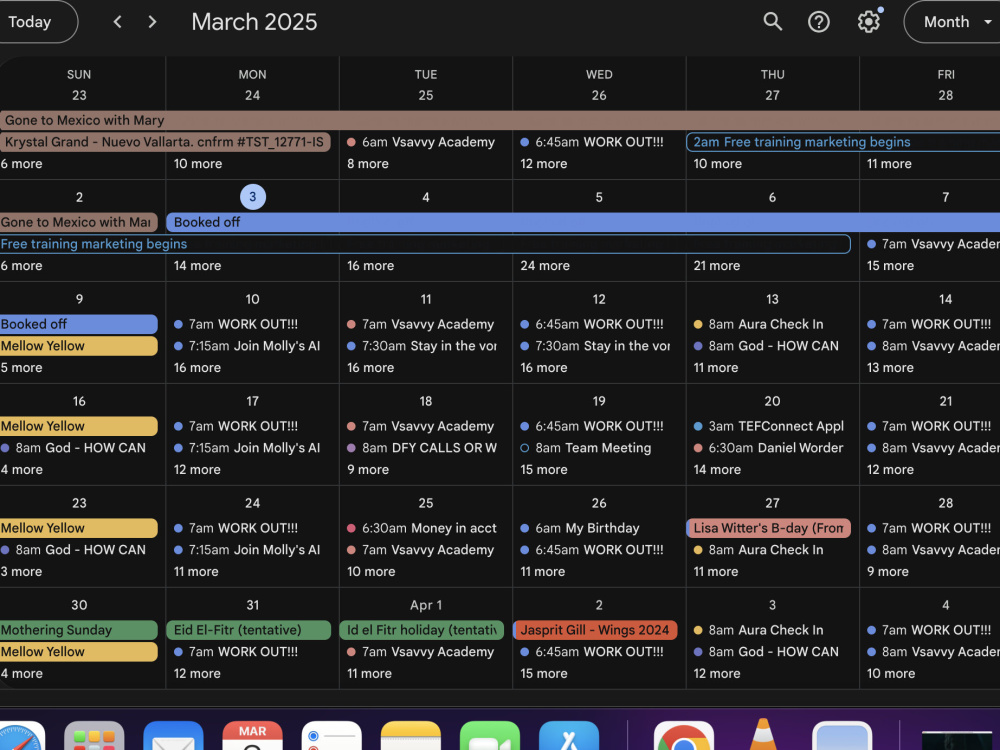The image size is (1000, 750).
Task: Open 6:45am WORK OUT!!! on March 19
Action: 592,427
